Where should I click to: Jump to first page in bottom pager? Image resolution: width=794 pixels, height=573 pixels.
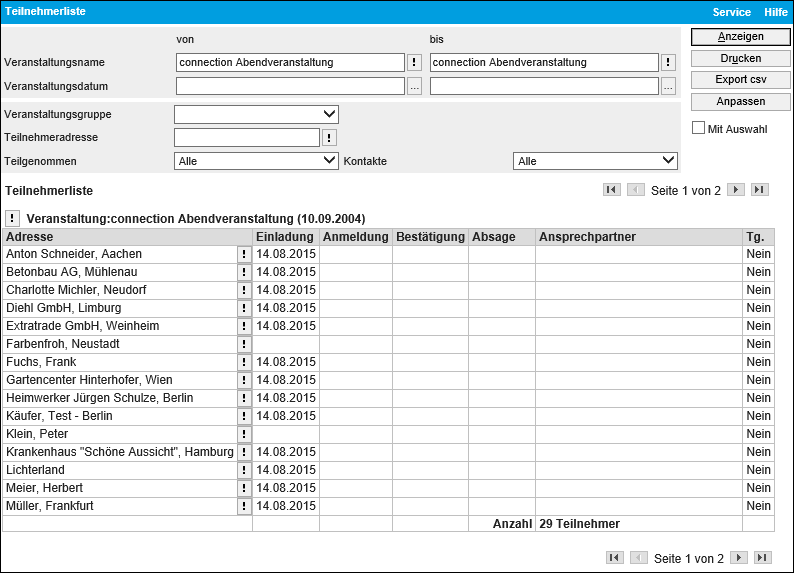(x=615, y=558)
